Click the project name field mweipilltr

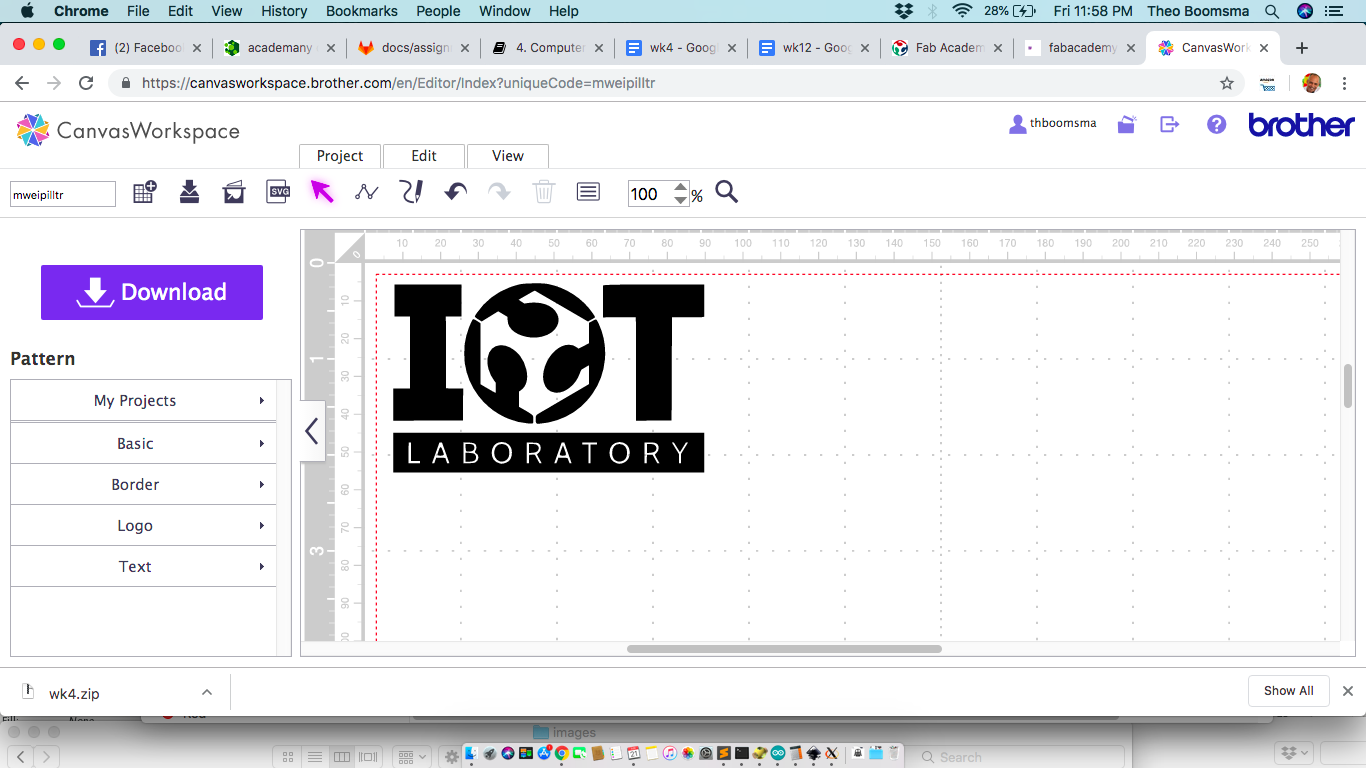pos(63,194)
